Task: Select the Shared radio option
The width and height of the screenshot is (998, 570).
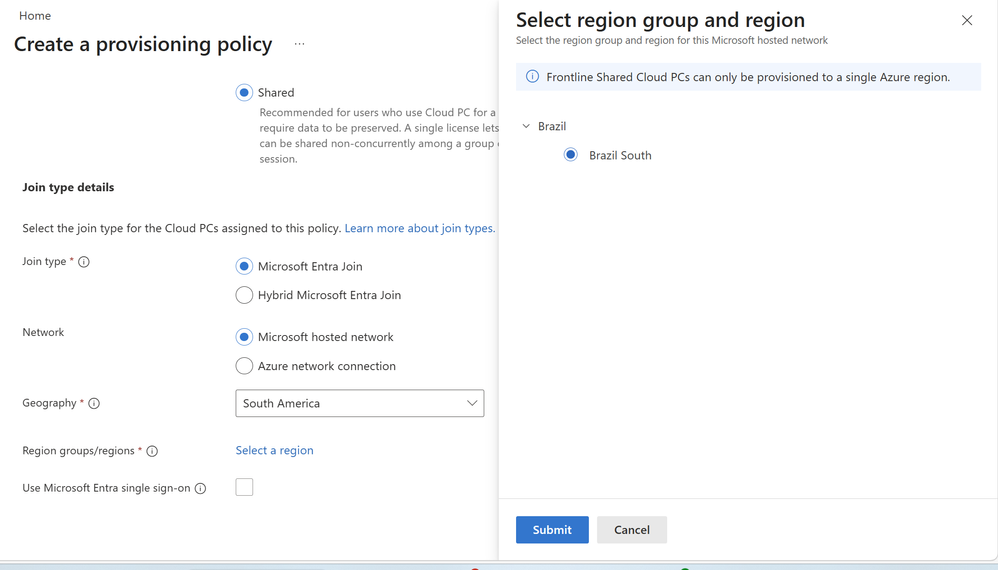Action: coord(244,93)
